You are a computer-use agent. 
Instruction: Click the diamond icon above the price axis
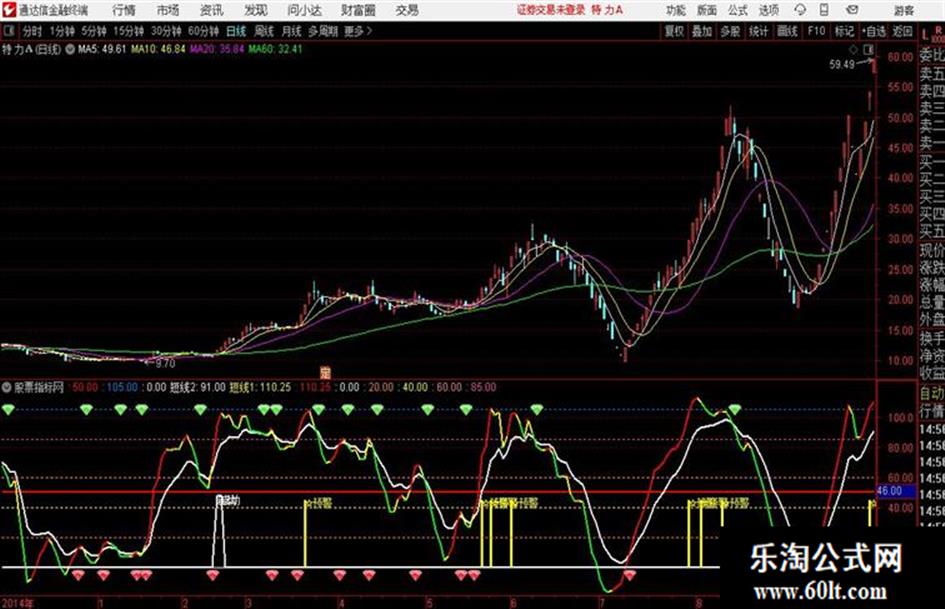[853, 50]
